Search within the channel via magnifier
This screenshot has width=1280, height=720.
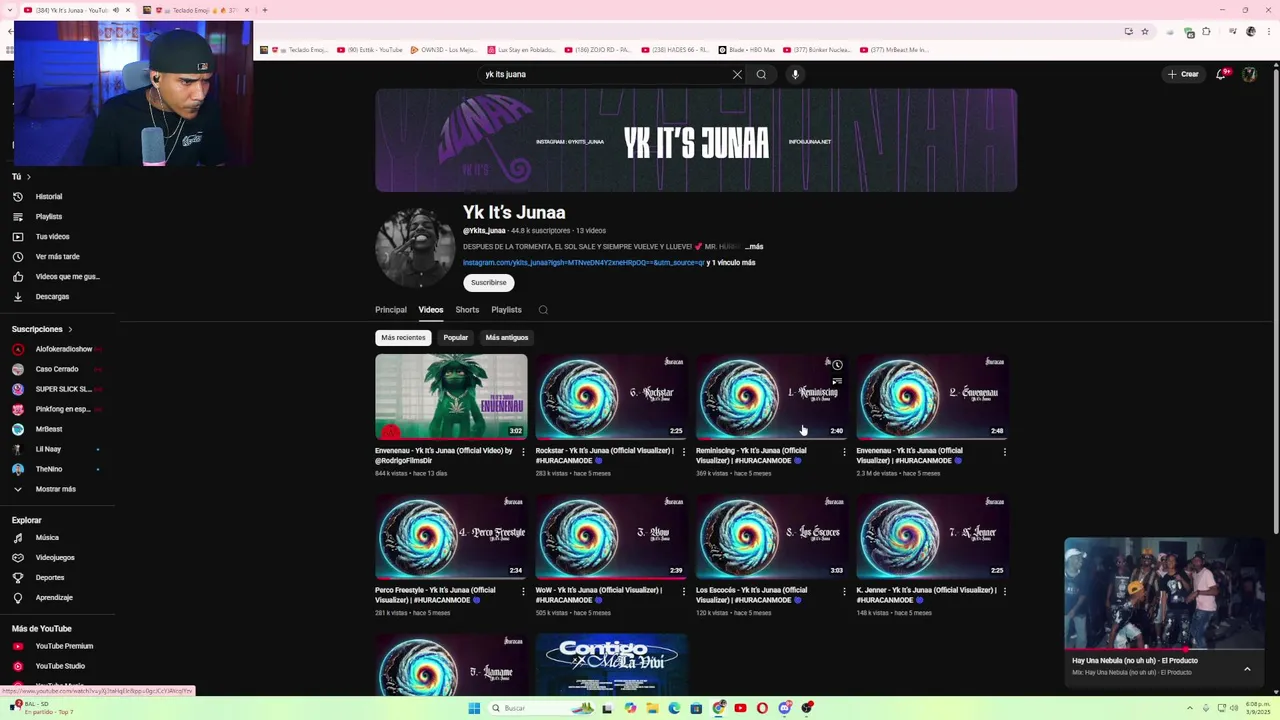pyautogui.click(x=543, y=310)
